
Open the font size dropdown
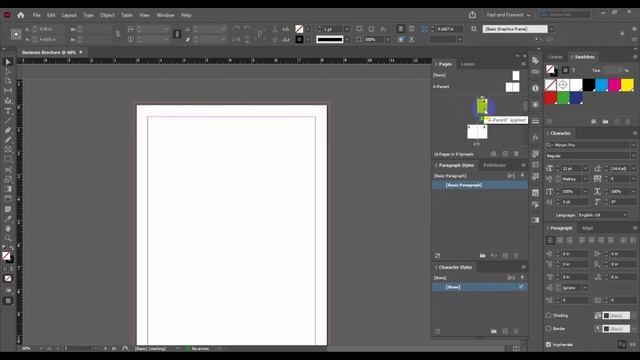click(585, 168)
